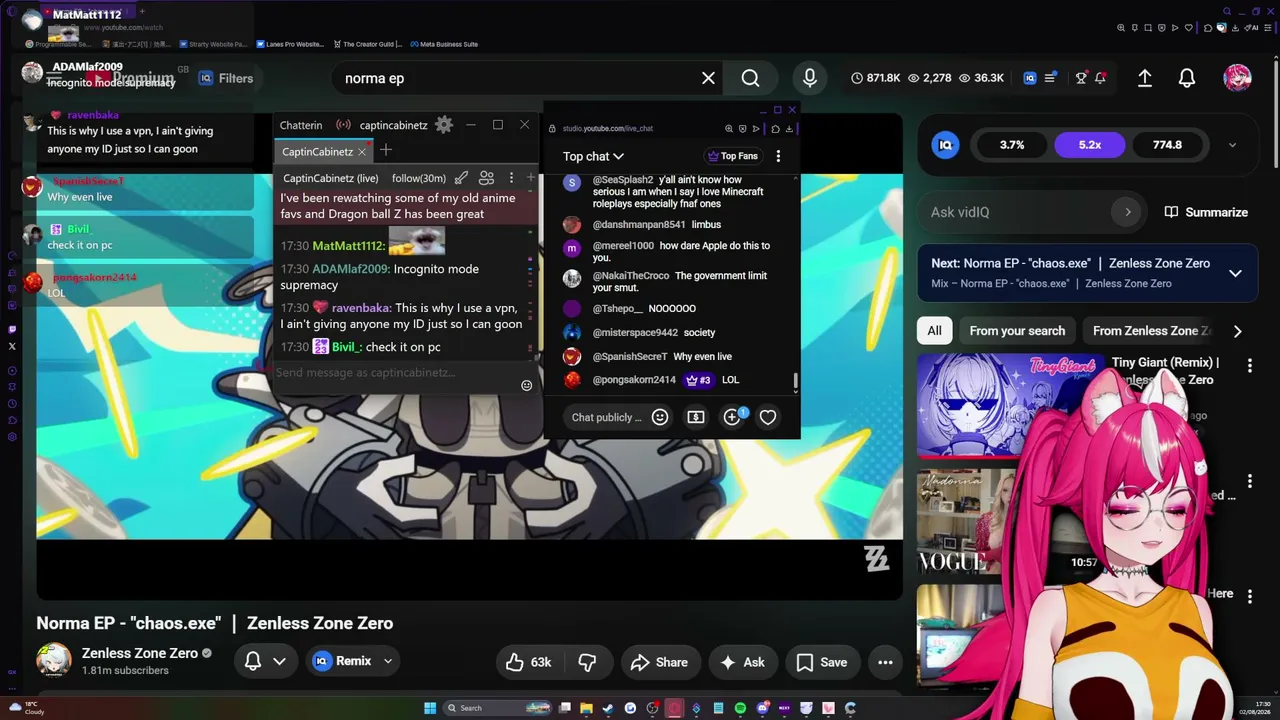Viewport: 1280px width, 720px height.
Task: Toggle the Top Fans chip in live chat
Action: [733, 156]
